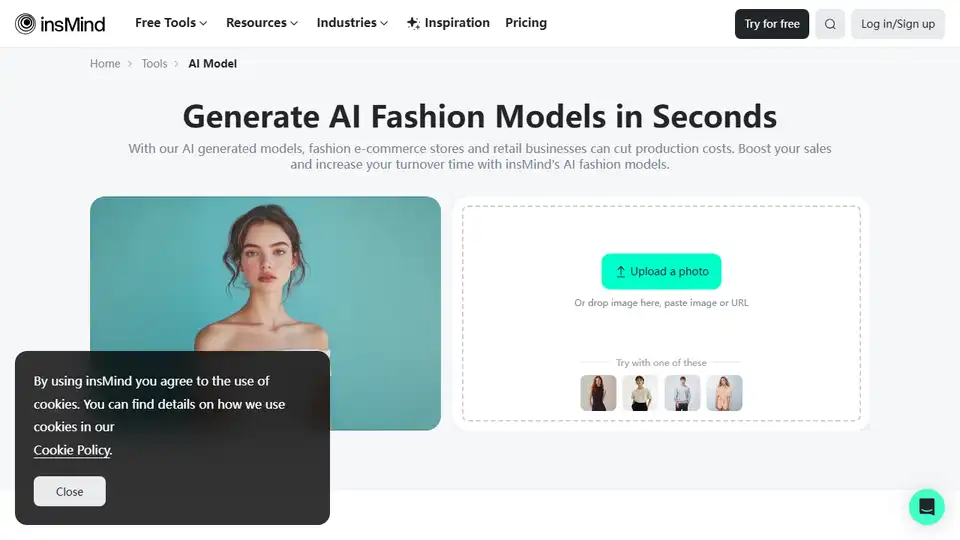The height and width of the screenshot is (540, 960).
Task: Click the Generate AI Fashion Models heading
Action: pyautogui.click(x=480, y=116)
